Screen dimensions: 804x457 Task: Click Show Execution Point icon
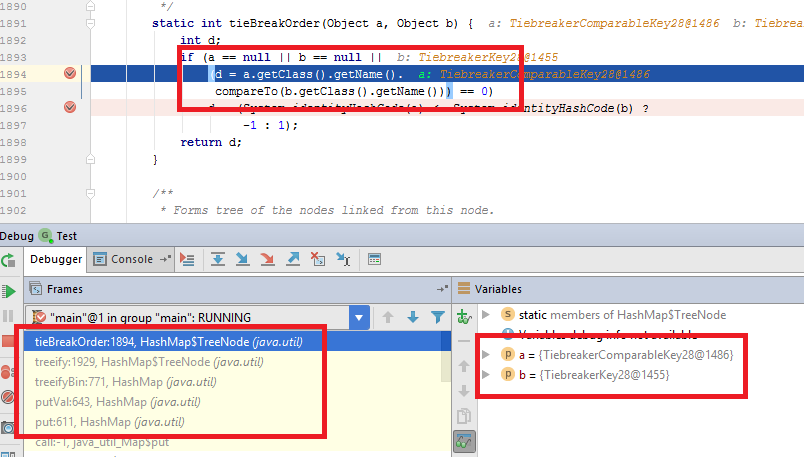187,259
